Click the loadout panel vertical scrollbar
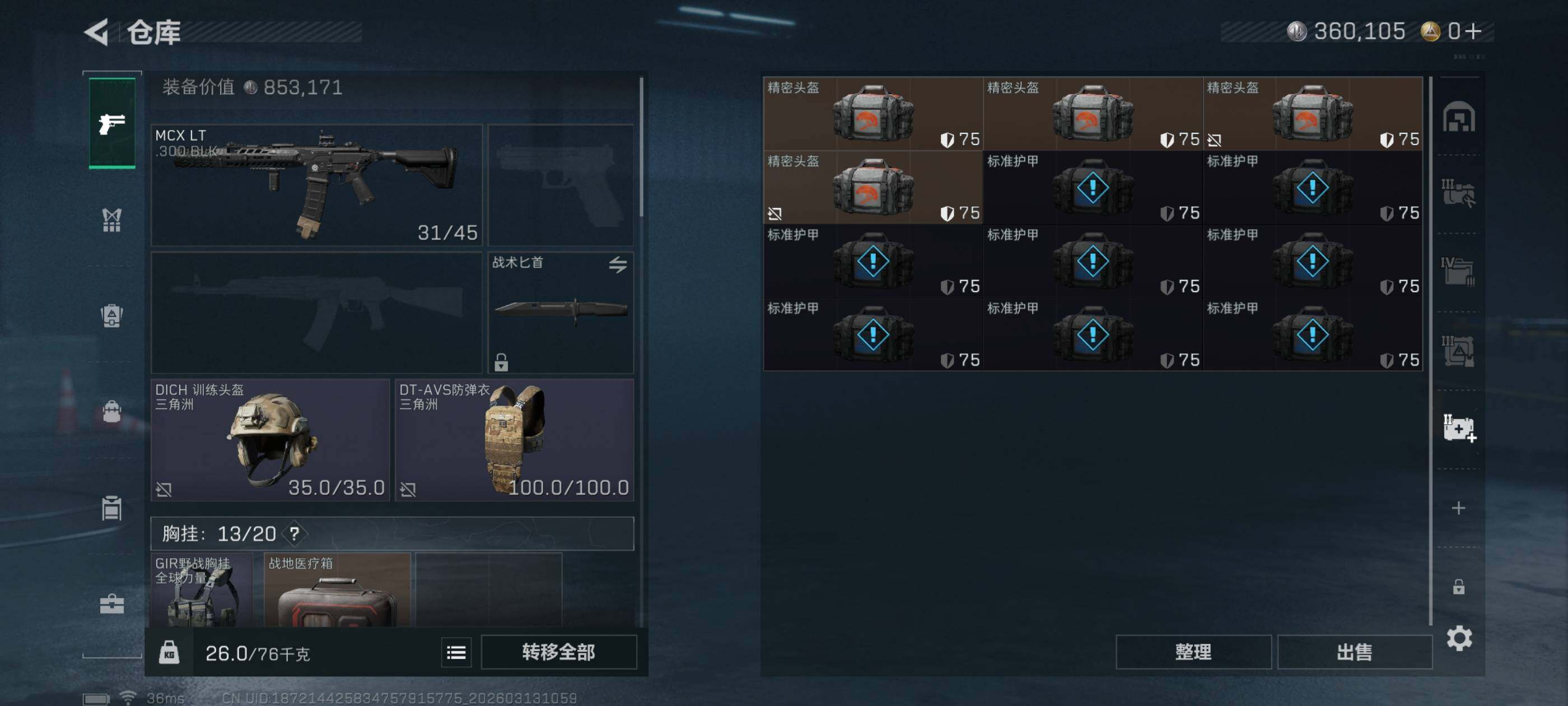 click(x=642, y=146)
